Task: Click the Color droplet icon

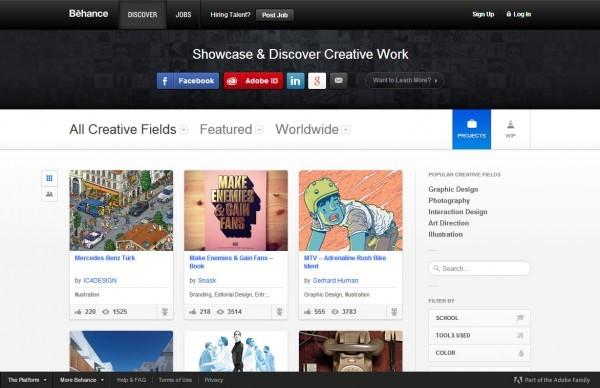Action: click(x=521, y=353)
